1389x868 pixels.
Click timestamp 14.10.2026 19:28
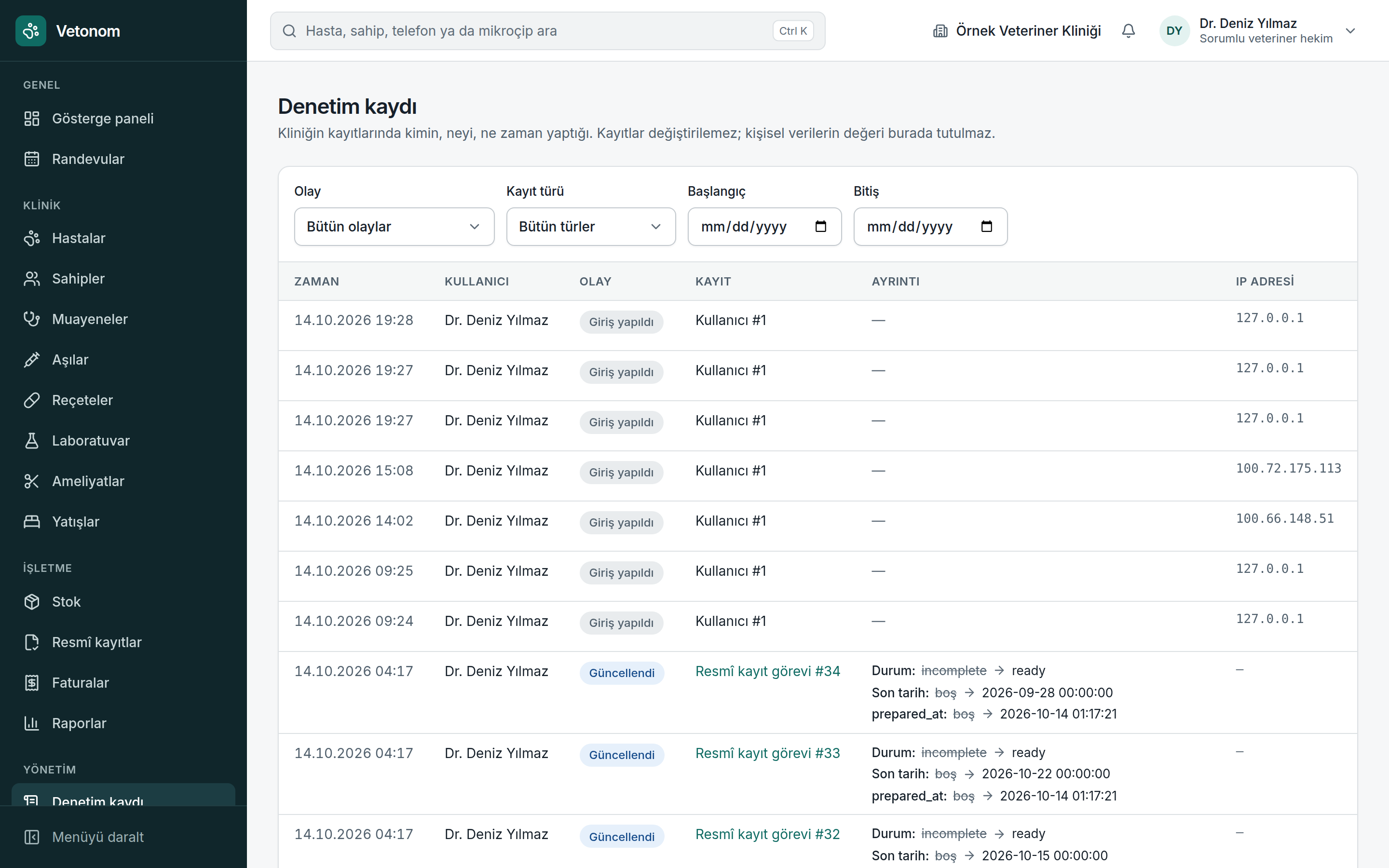coord(354,320)
